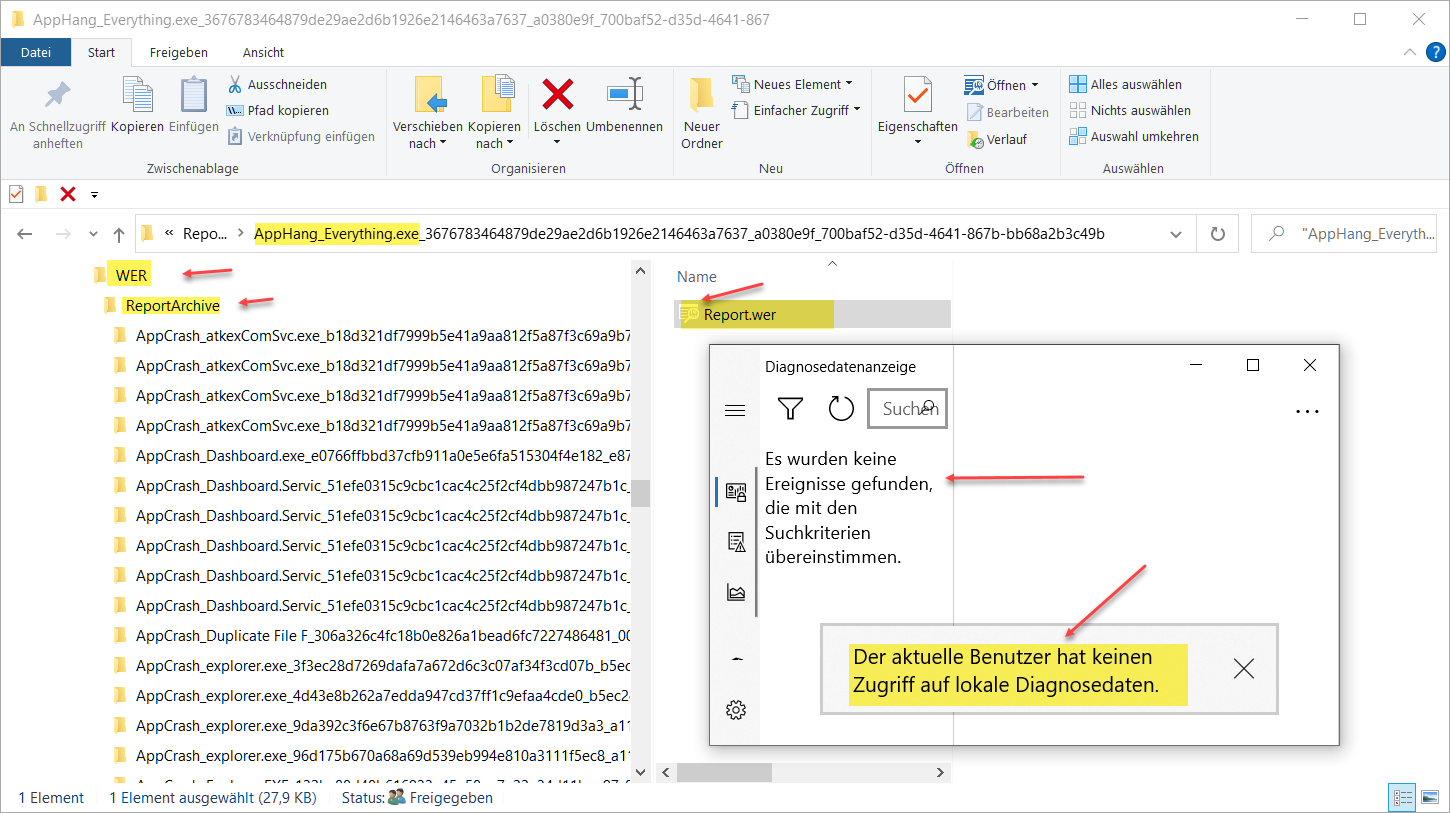Dismiss the Zugriff auf lokale Diagnosedaten notification
The image size is (1450, 813).
pyautogui.click(x=1243, y=669)
